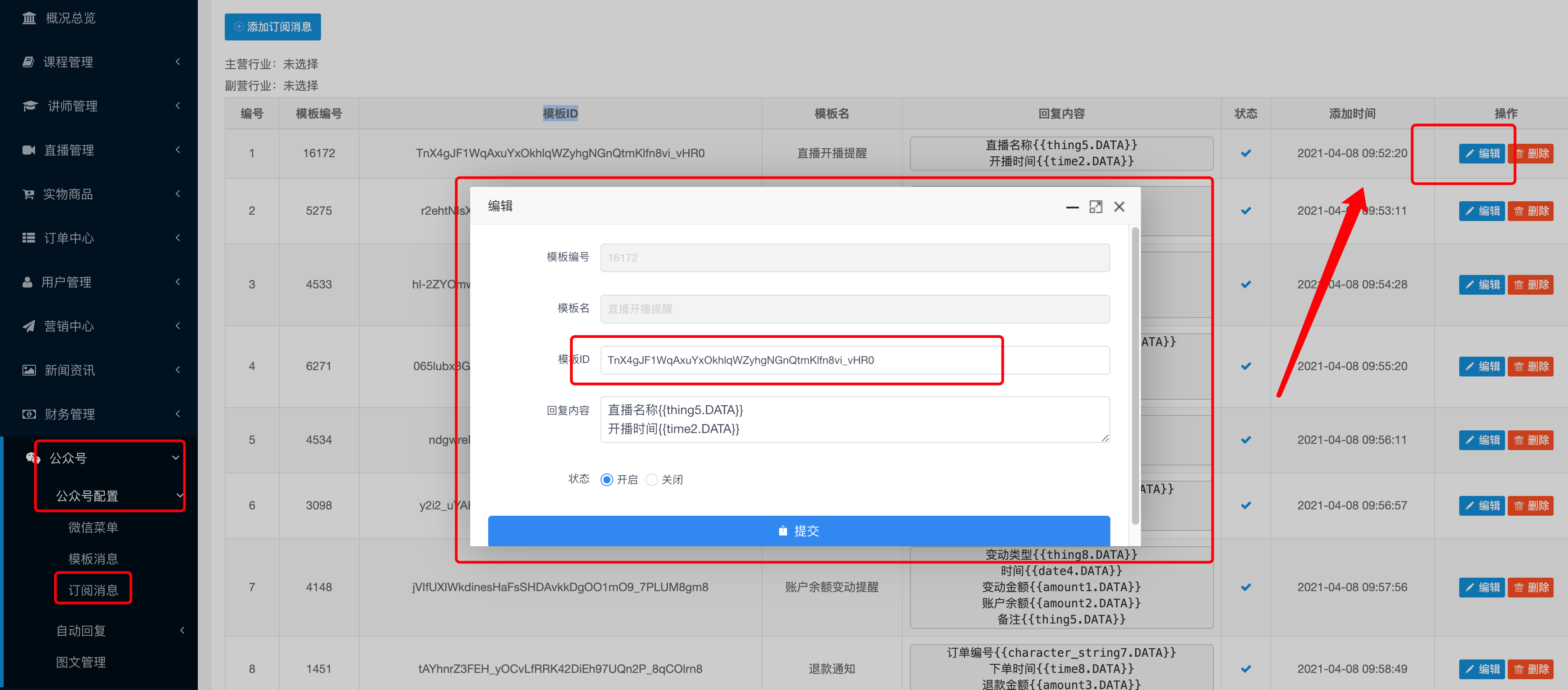
Task: Expand the 自动回复 submenu arrow
Action: (x=182, y=630)
